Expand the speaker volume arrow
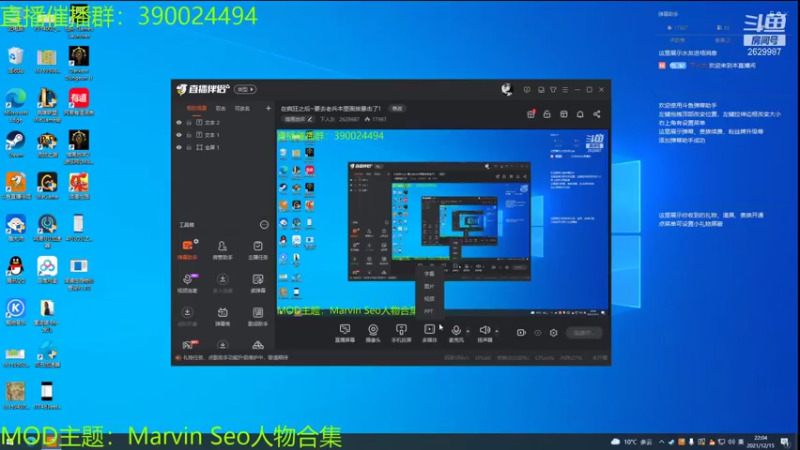 pyautogui.click(x=496, y=331)
